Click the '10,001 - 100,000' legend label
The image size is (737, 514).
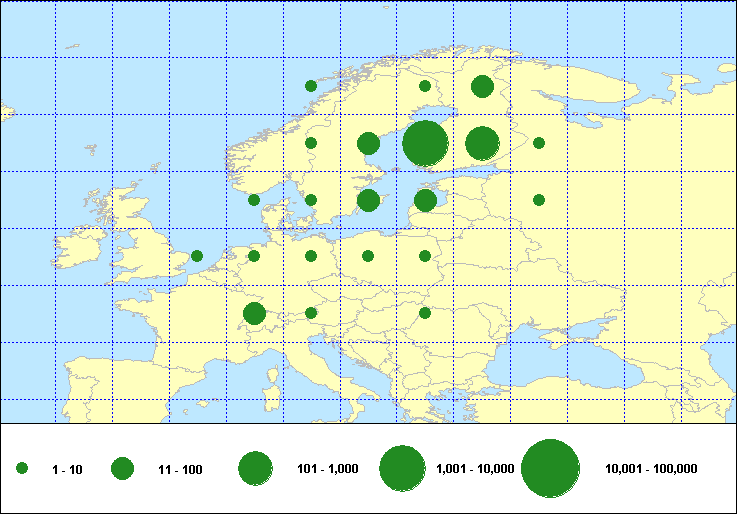point(651,469)
